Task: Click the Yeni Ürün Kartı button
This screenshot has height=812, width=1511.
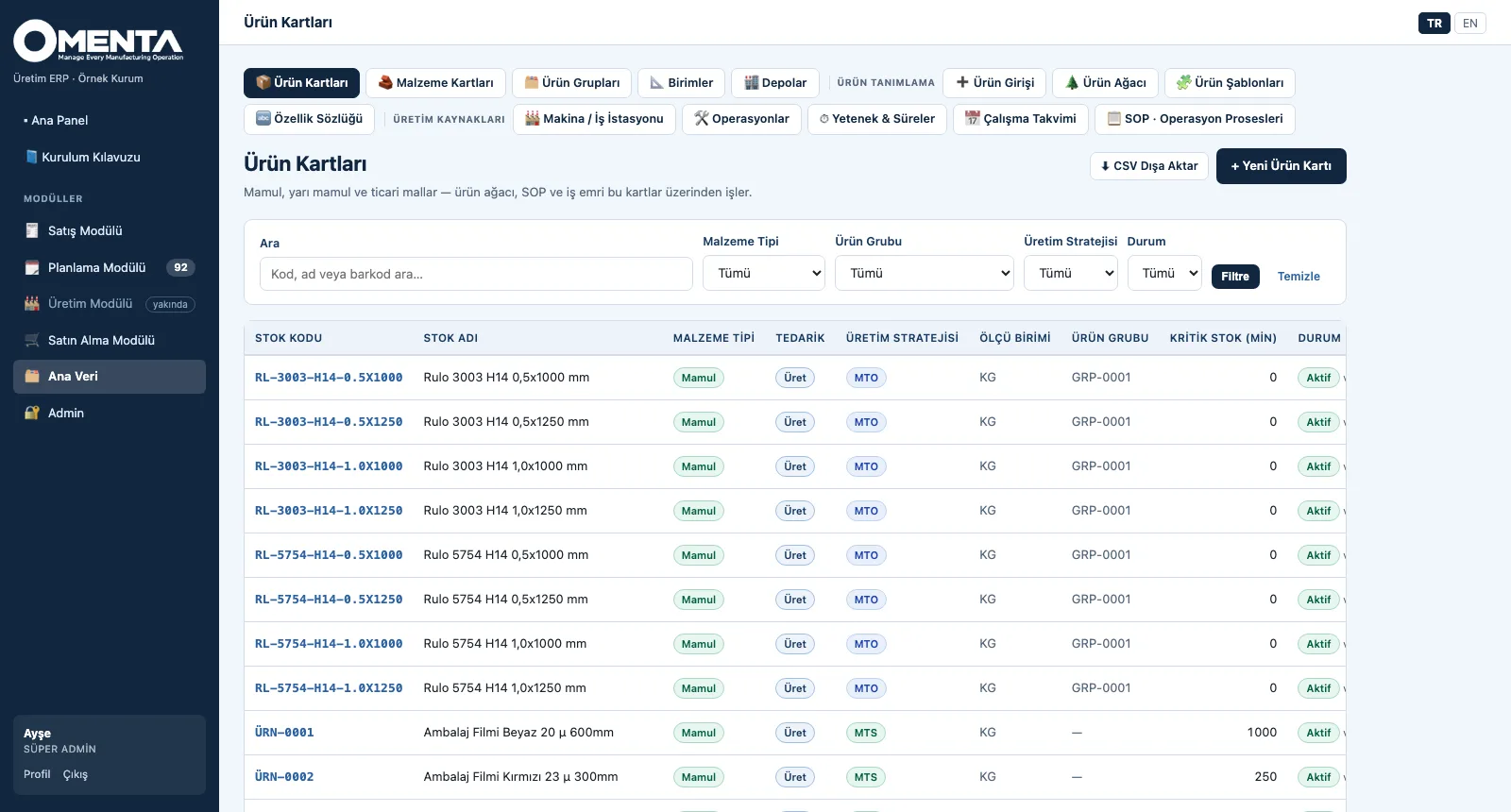Action: 1282,166
